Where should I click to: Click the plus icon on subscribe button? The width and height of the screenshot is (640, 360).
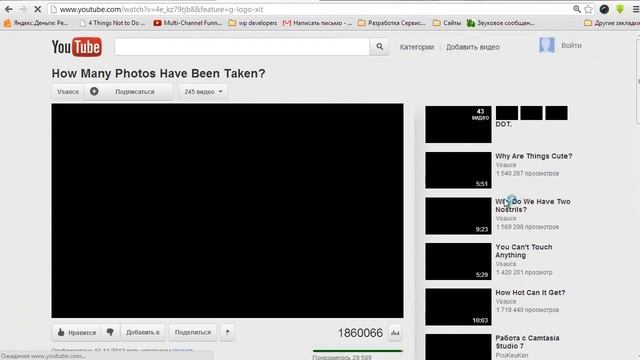point(94,91)
